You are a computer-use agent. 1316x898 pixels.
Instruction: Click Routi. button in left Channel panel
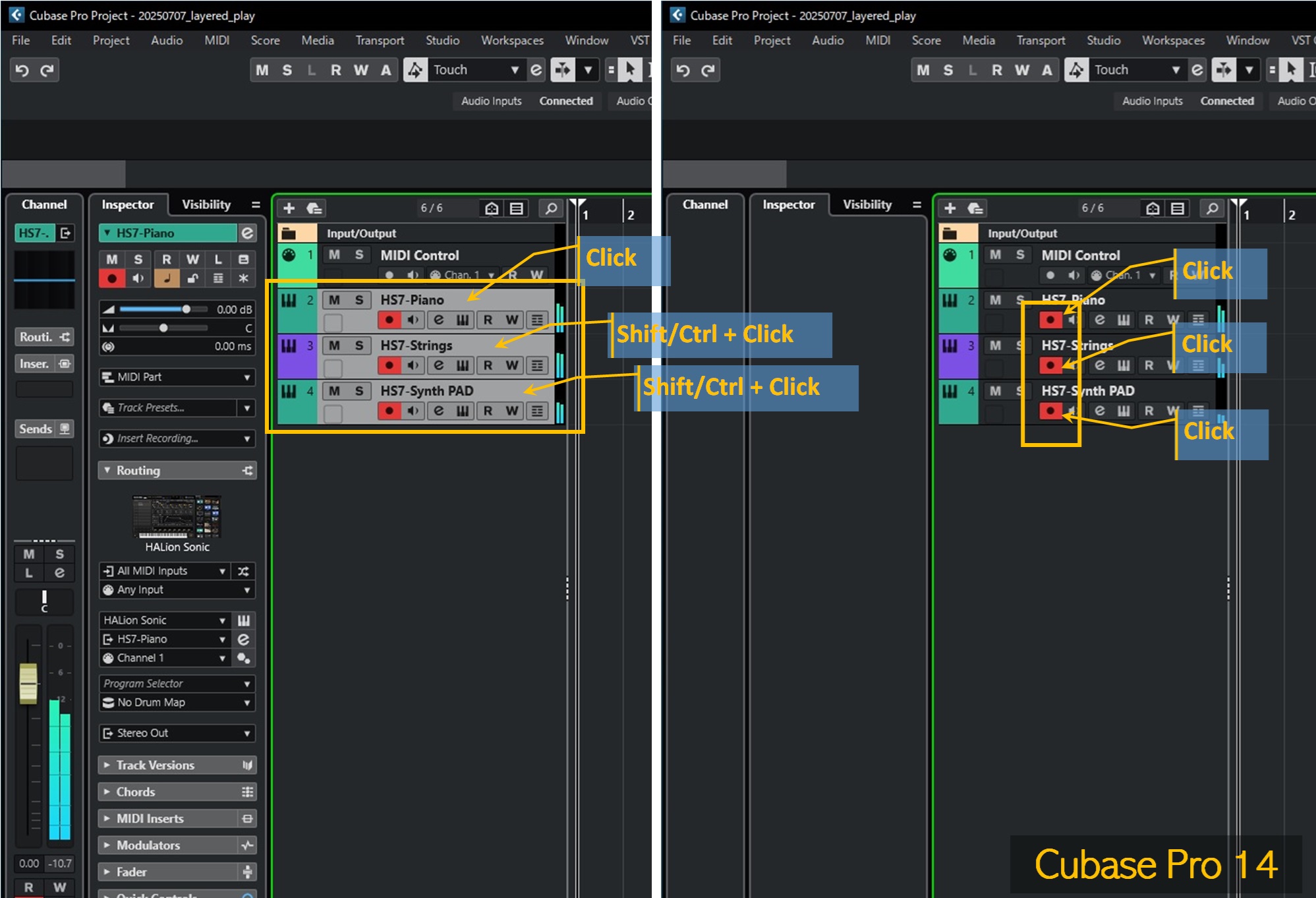[x=44, y=337]
